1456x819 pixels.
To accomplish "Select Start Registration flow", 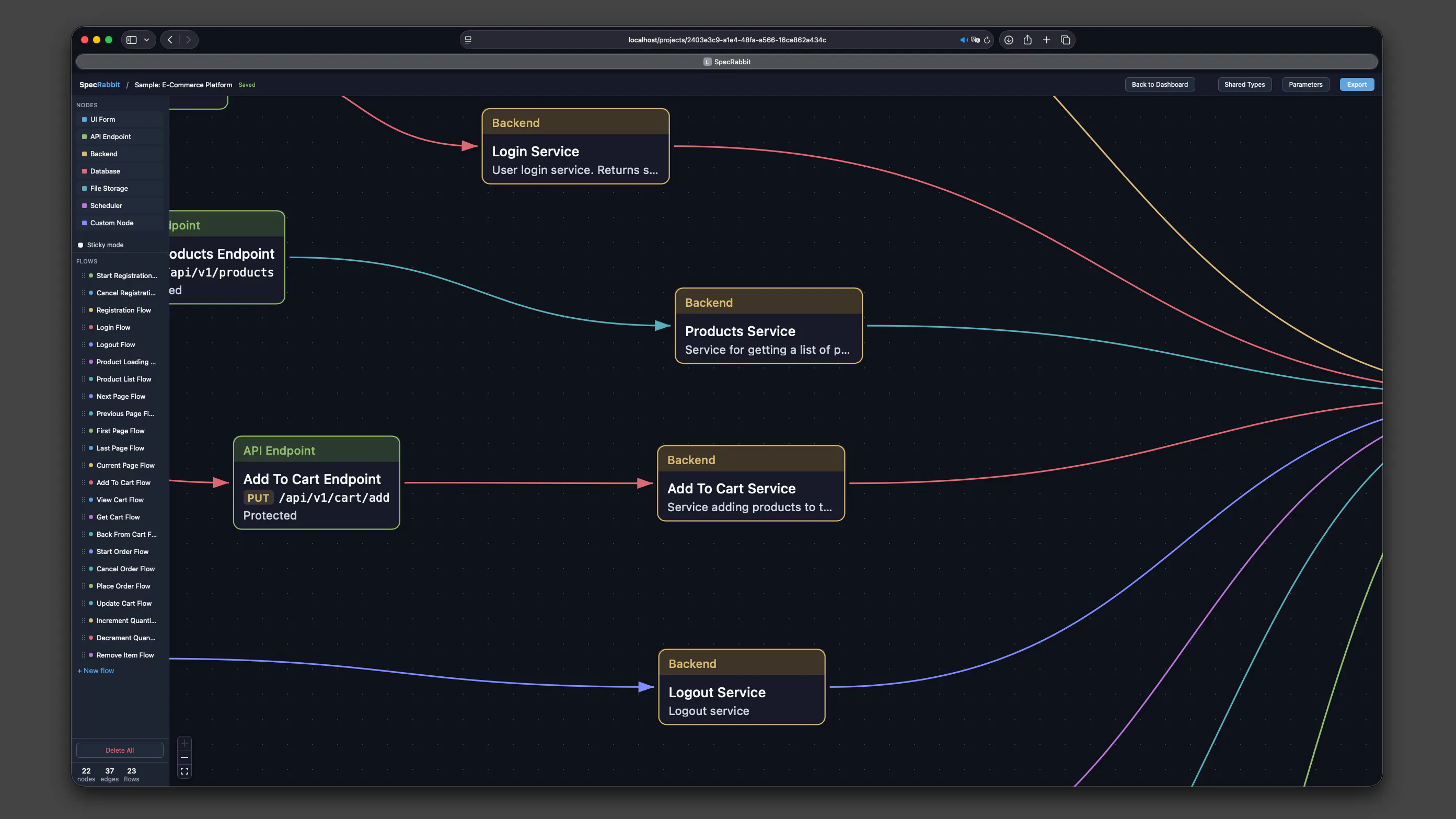I will (x=120, y=275).
